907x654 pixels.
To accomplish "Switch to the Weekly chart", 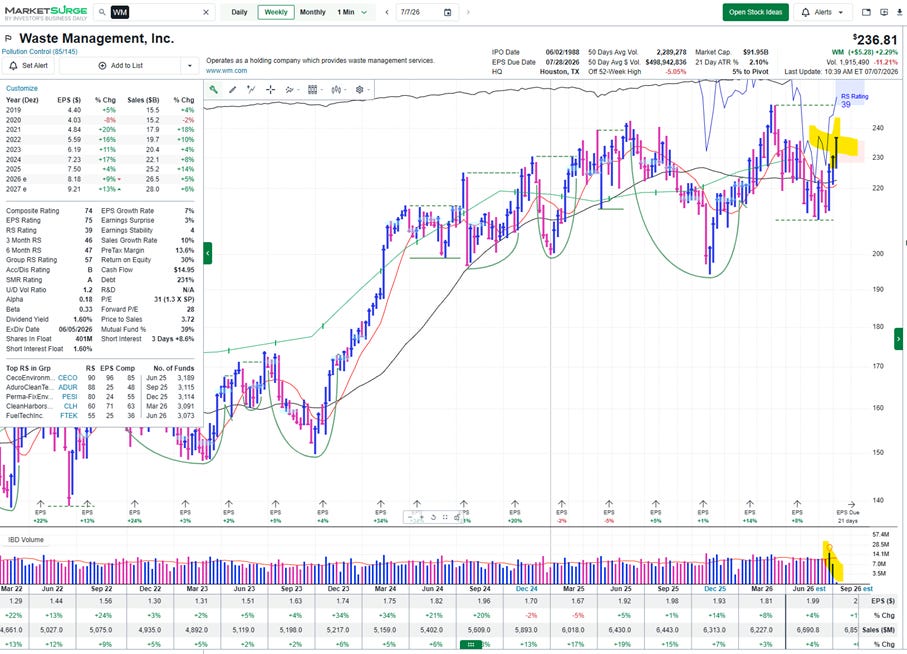I will click(x=276, y=12).
